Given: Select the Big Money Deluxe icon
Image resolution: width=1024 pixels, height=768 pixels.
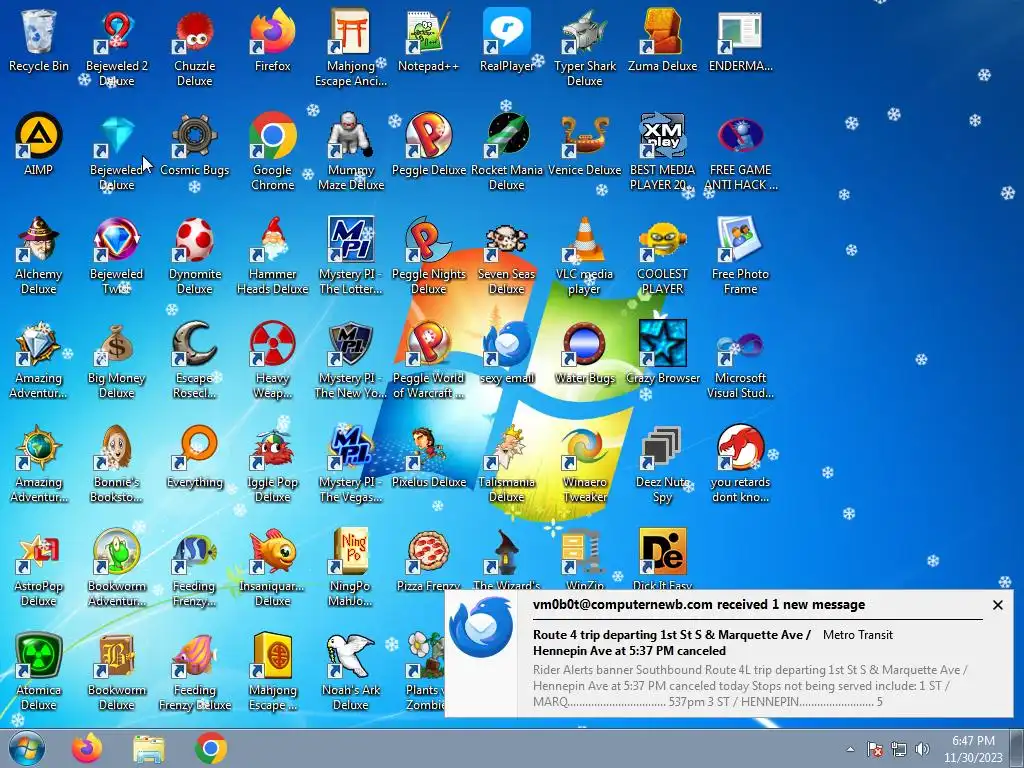Looking at the screenshot, I should 117,360.
